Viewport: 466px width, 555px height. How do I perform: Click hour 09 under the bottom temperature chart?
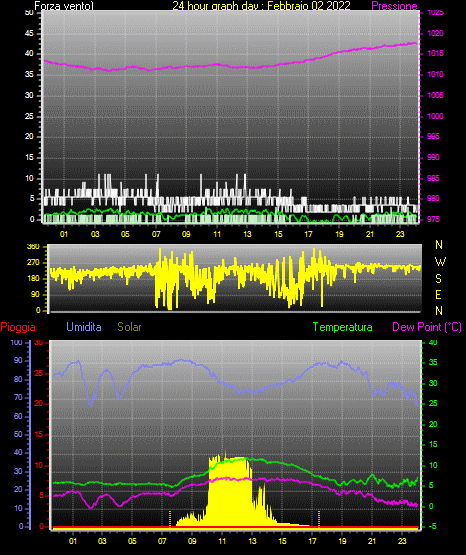click(192, 541)
